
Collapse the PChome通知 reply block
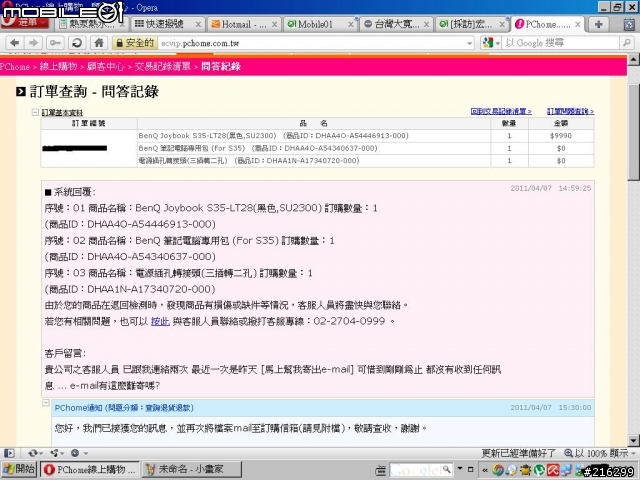click(46, 403)
